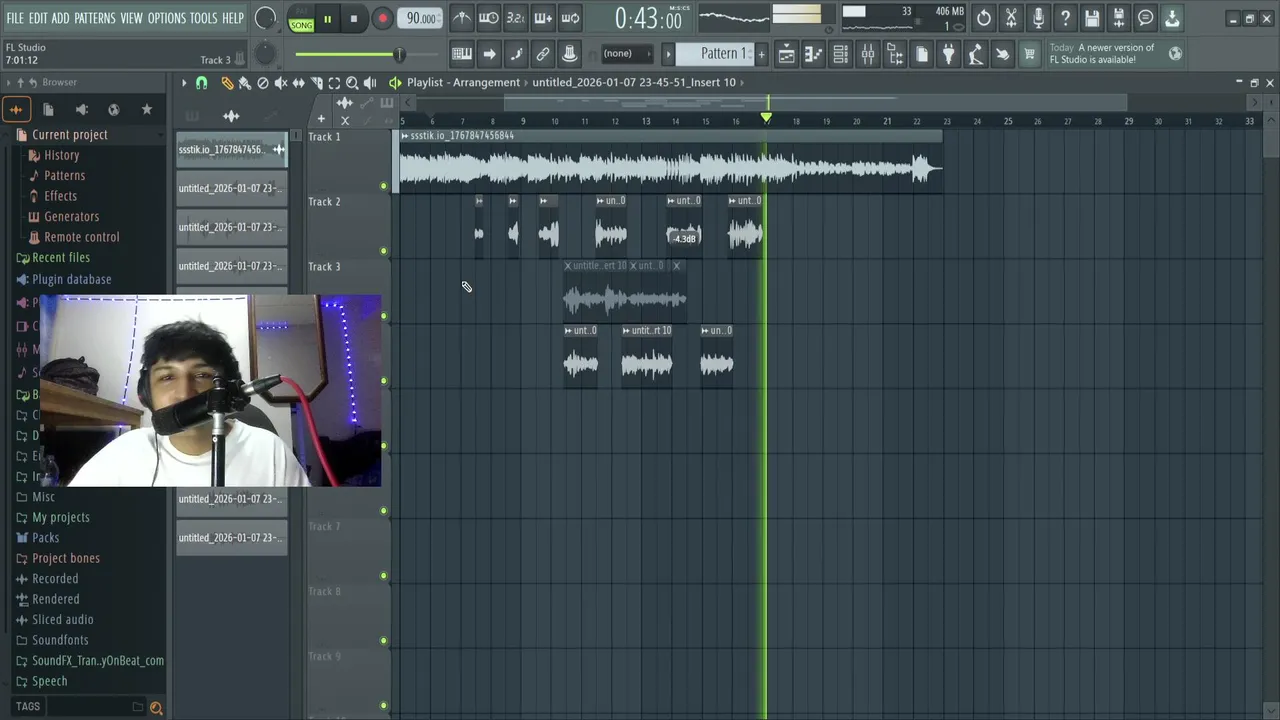1280x720 pixels.
Task: Open the PATTERNS menu
Action: 95,18
